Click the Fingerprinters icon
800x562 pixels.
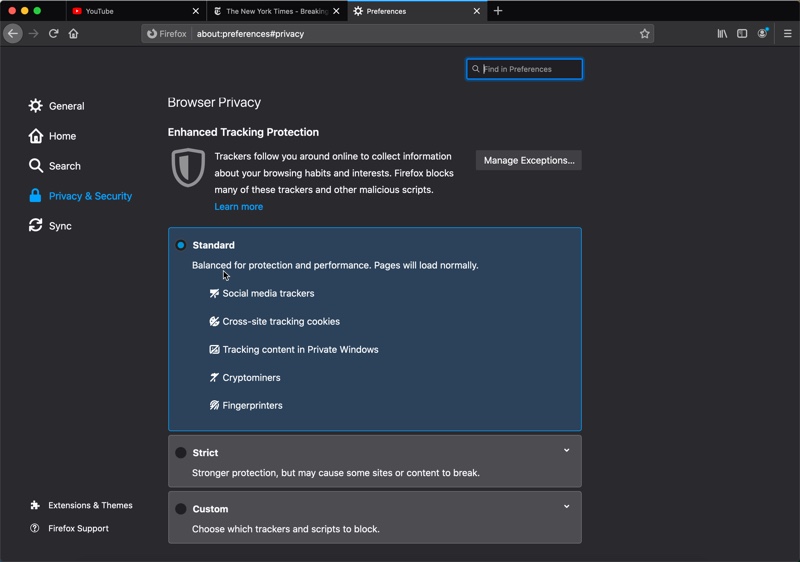pos(214,405)
